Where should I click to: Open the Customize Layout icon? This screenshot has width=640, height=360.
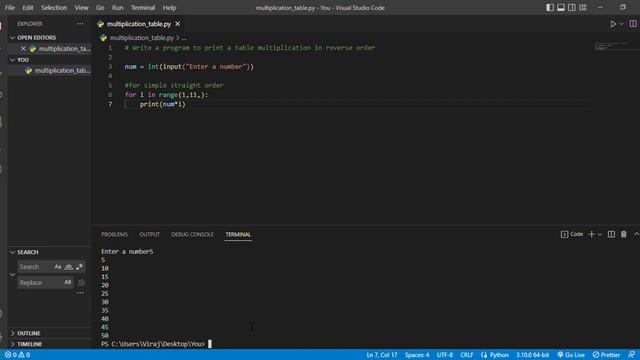pyautogui.click(x=583, y=7)
